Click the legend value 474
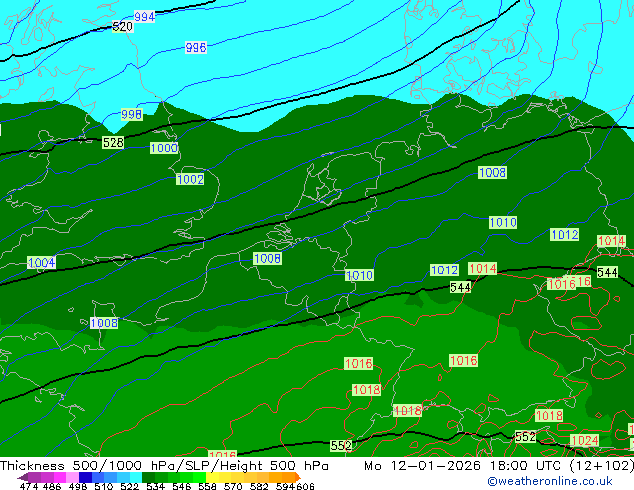634x490 pixels. 29,486
